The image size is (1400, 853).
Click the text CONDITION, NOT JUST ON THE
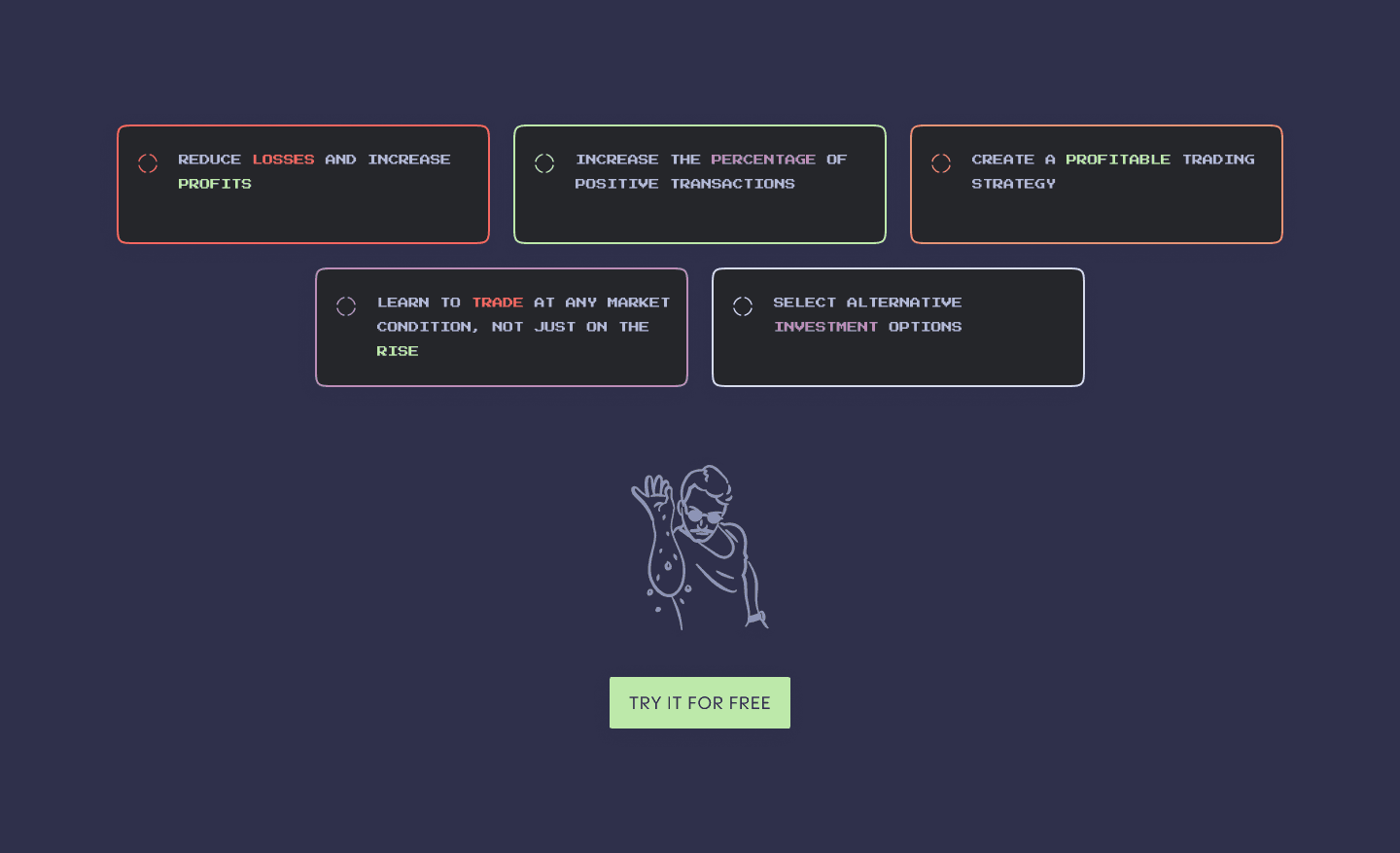(512, 327)
